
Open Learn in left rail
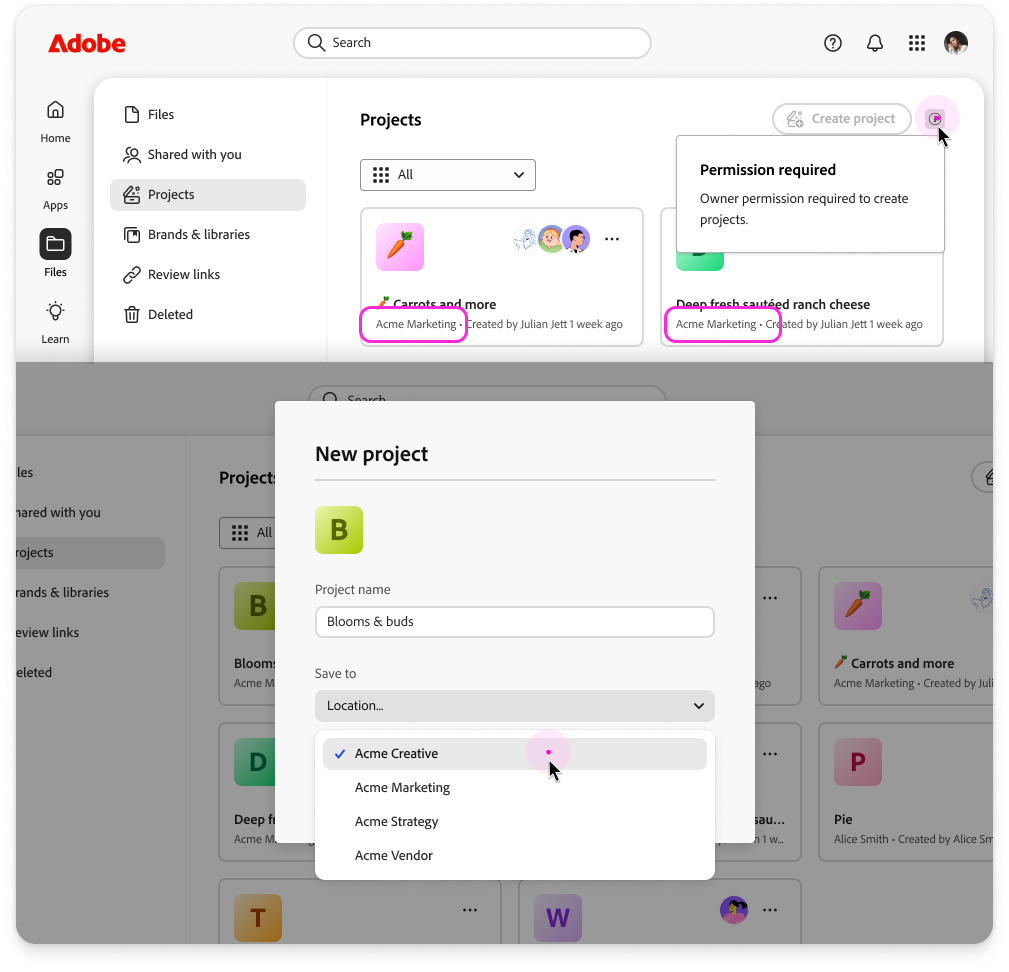click(x=55, y=323)
